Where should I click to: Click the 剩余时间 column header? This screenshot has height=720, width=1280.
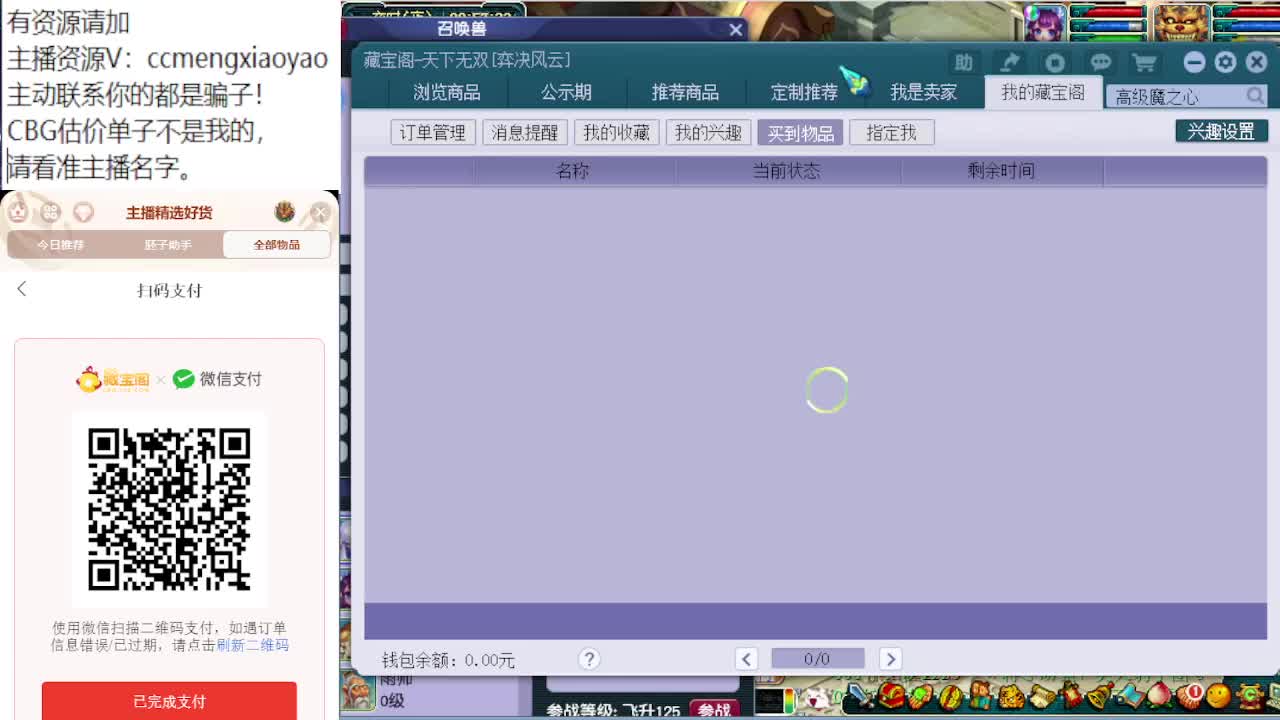pyautogui.click(x=1001, y=171)
